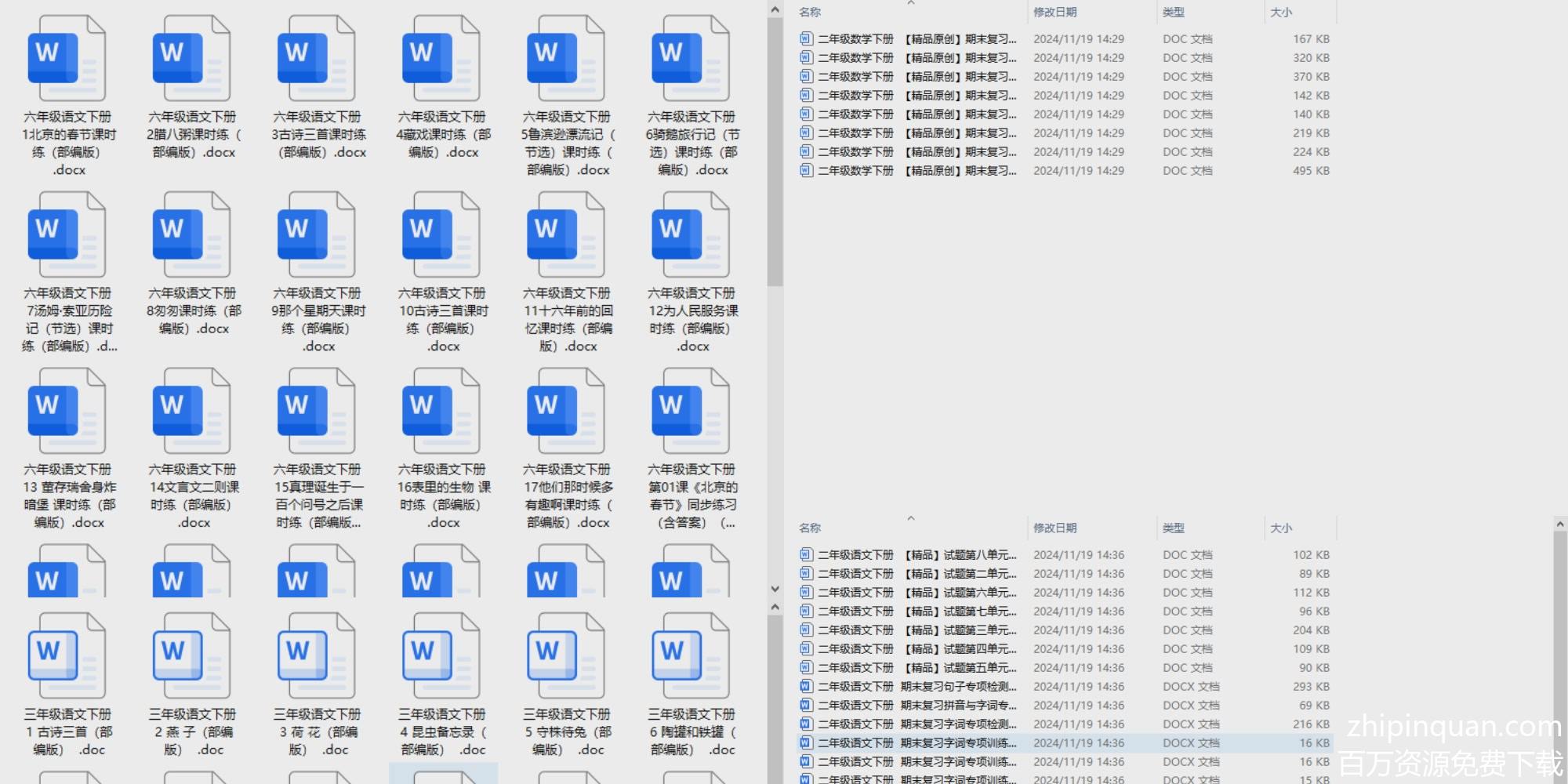This screenshot has width=1568, height=784.
Task: Select the 10古诗三首课时练 Word file icon
Action: [441, 236]
